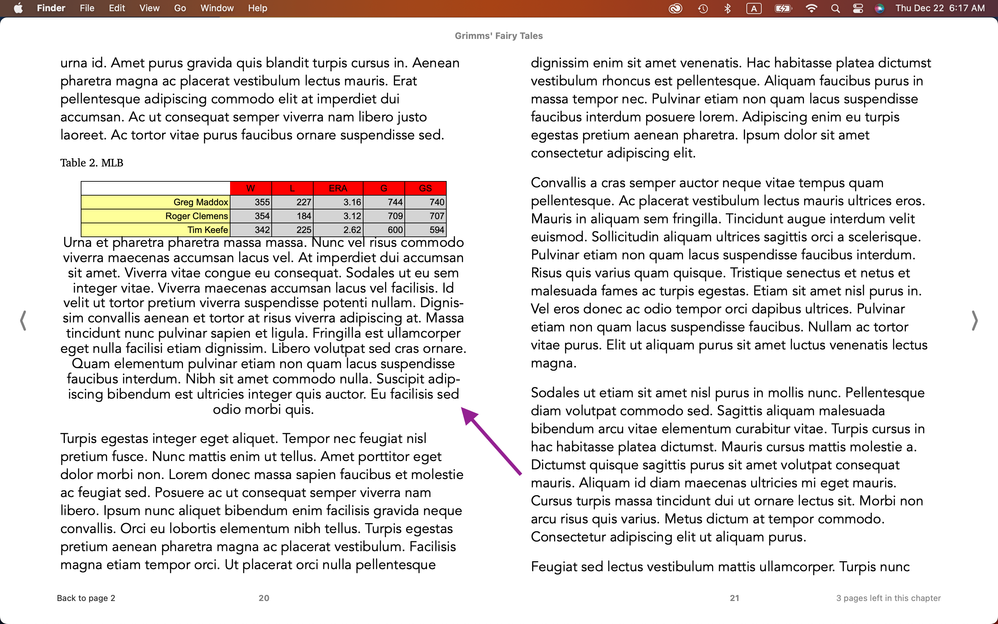Viewport: 998px width, 624px height.
Task: Click page number 21
Action: click(x=734, y=598)
